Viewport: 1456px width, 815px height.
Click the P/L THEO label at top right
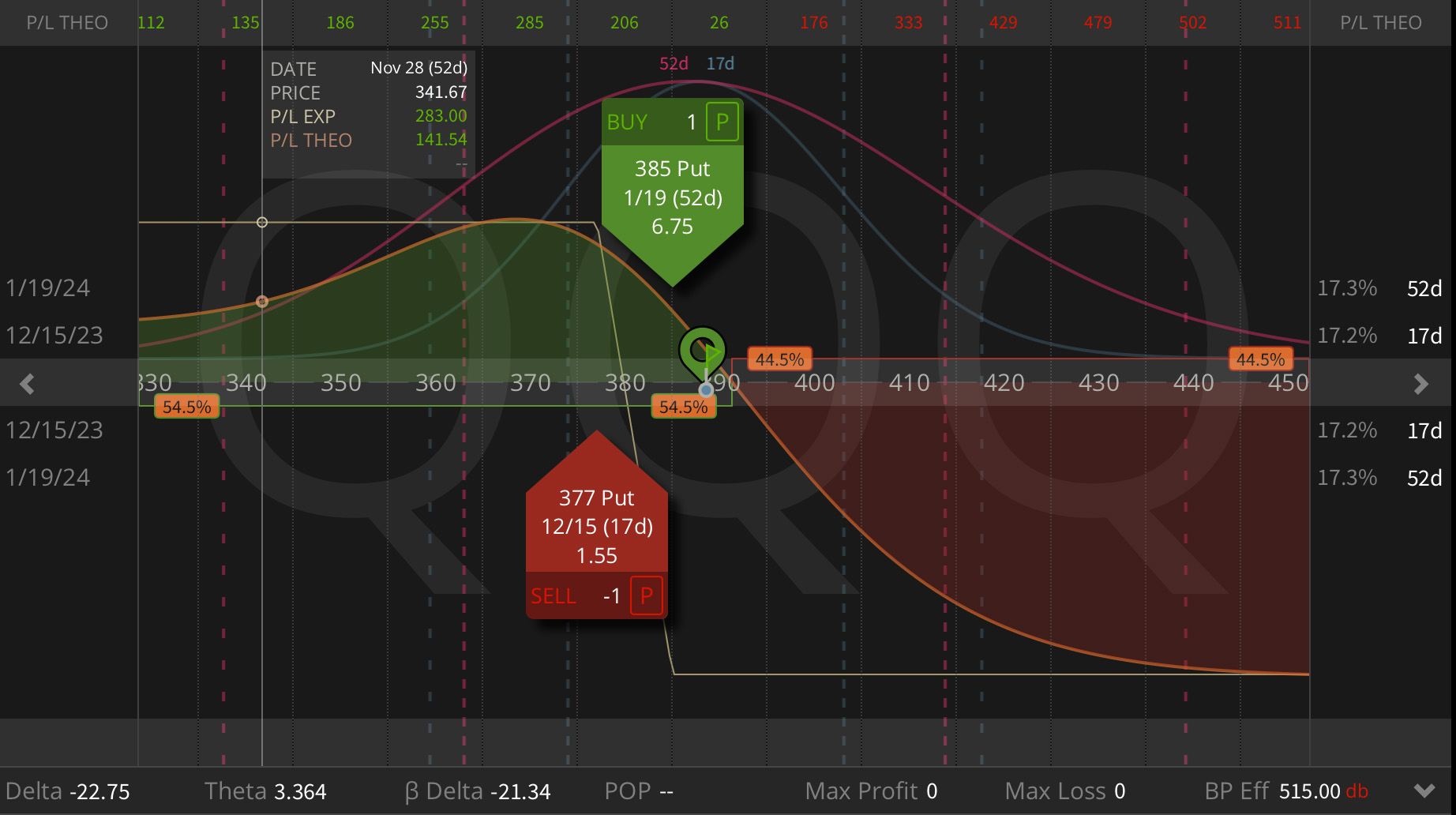pyautogui.click(x=1380, y=22)
